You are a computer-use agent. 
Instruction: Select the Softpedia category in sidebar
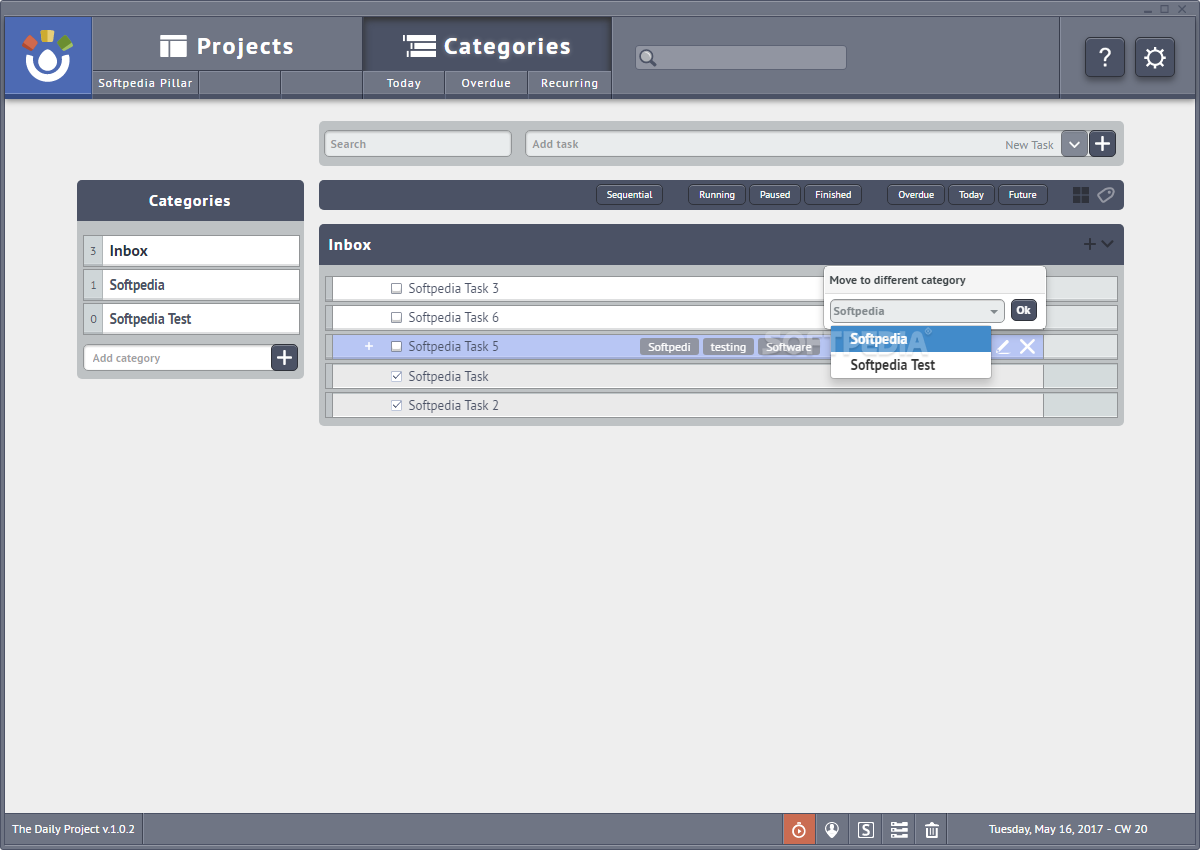tap(191, 285)
